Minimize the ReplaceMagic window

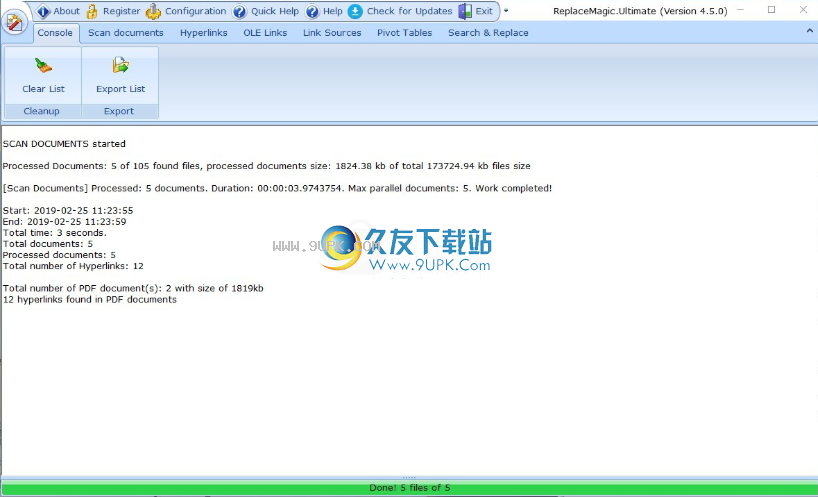[x=740, y=10]
